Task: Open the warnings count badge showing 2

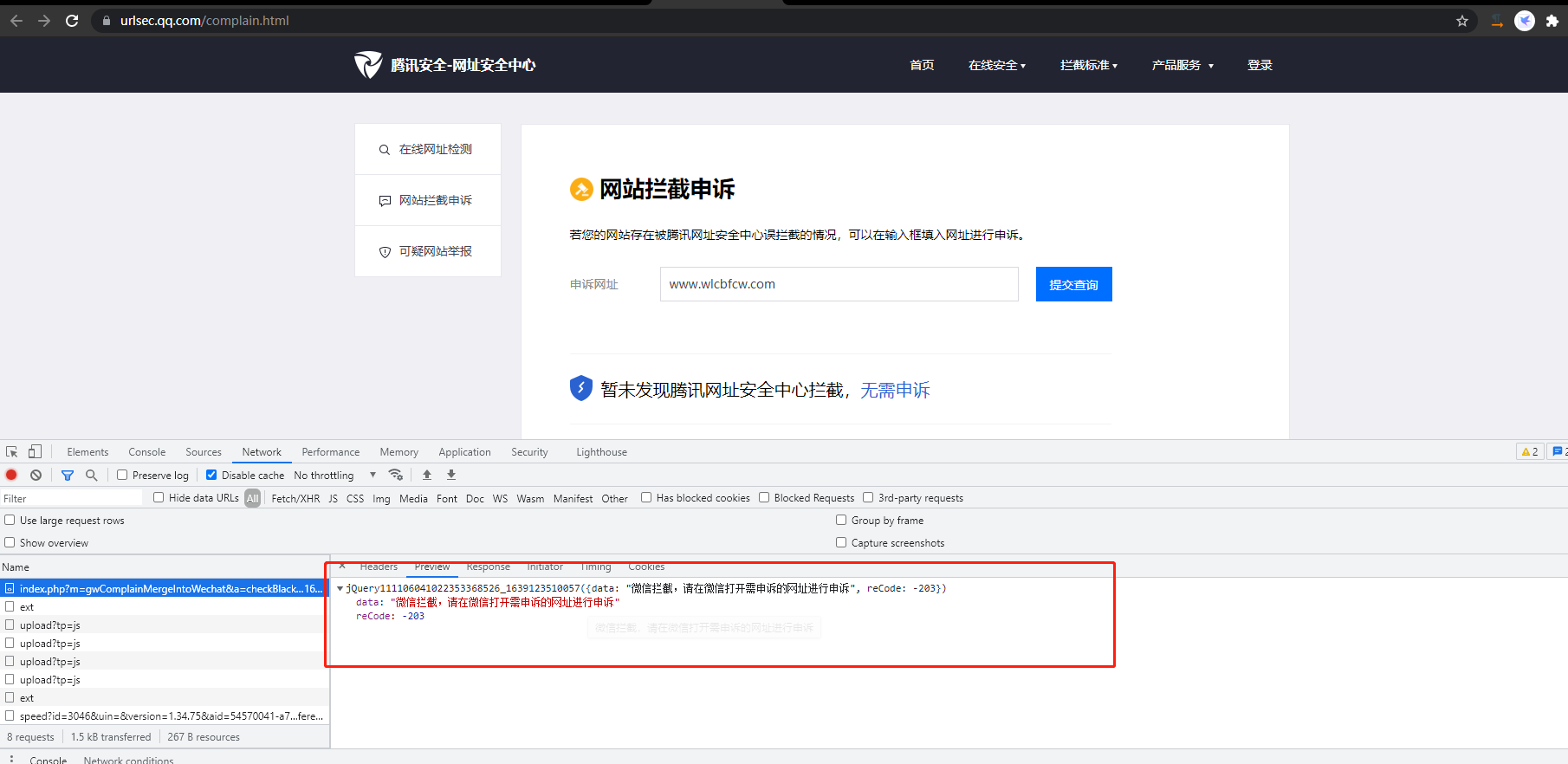Action: (x=1530, y=451)
